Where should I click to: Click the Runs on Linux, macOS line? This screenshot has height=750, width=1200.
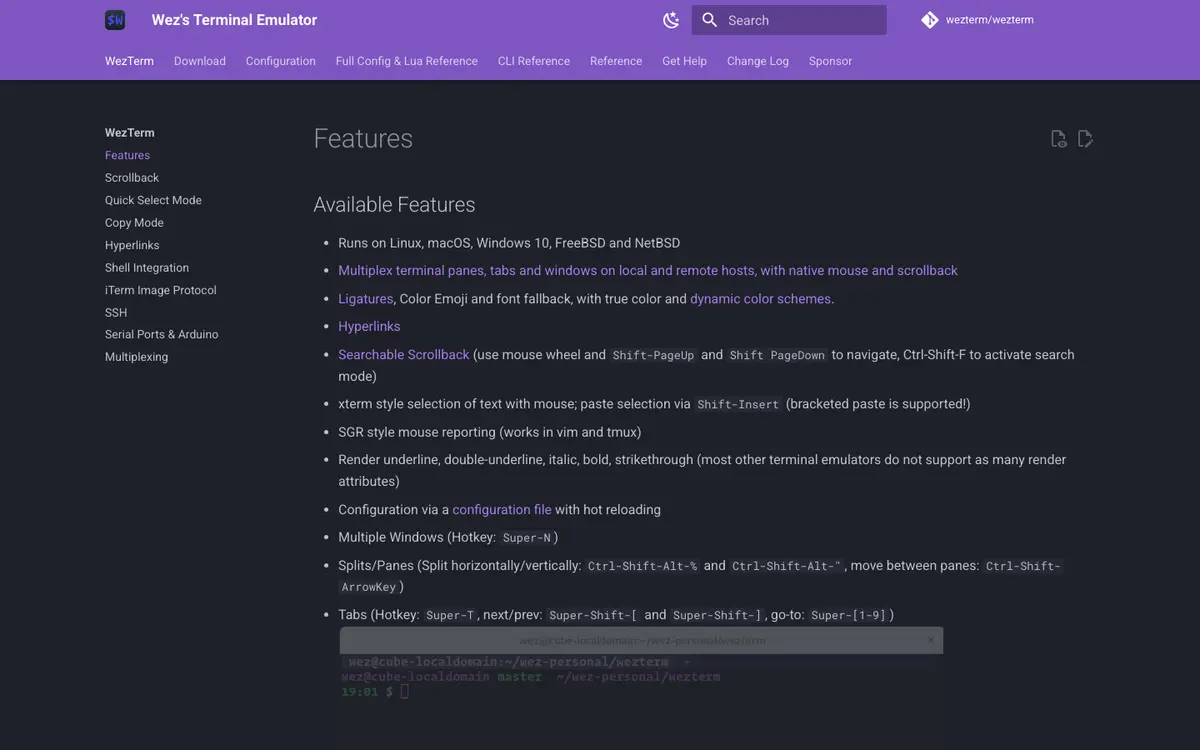509,243
